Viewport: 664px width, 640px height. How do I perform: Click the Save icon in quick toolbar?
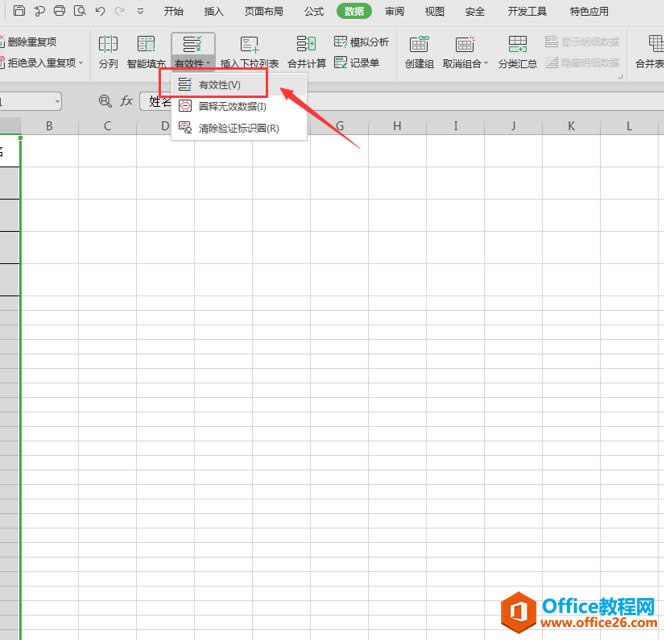pyautogui.click(x=19, y=10)
